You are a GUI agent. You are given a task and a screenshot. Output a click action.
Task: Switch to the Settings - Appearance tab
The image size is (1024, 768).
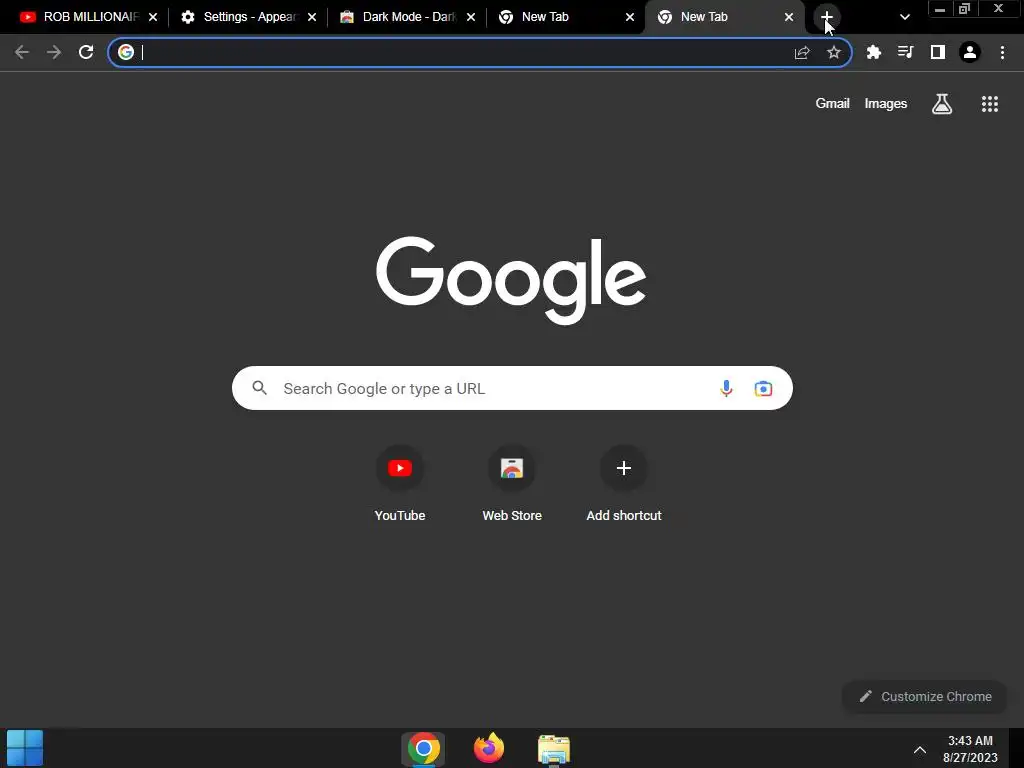click(x=248, y=17)
